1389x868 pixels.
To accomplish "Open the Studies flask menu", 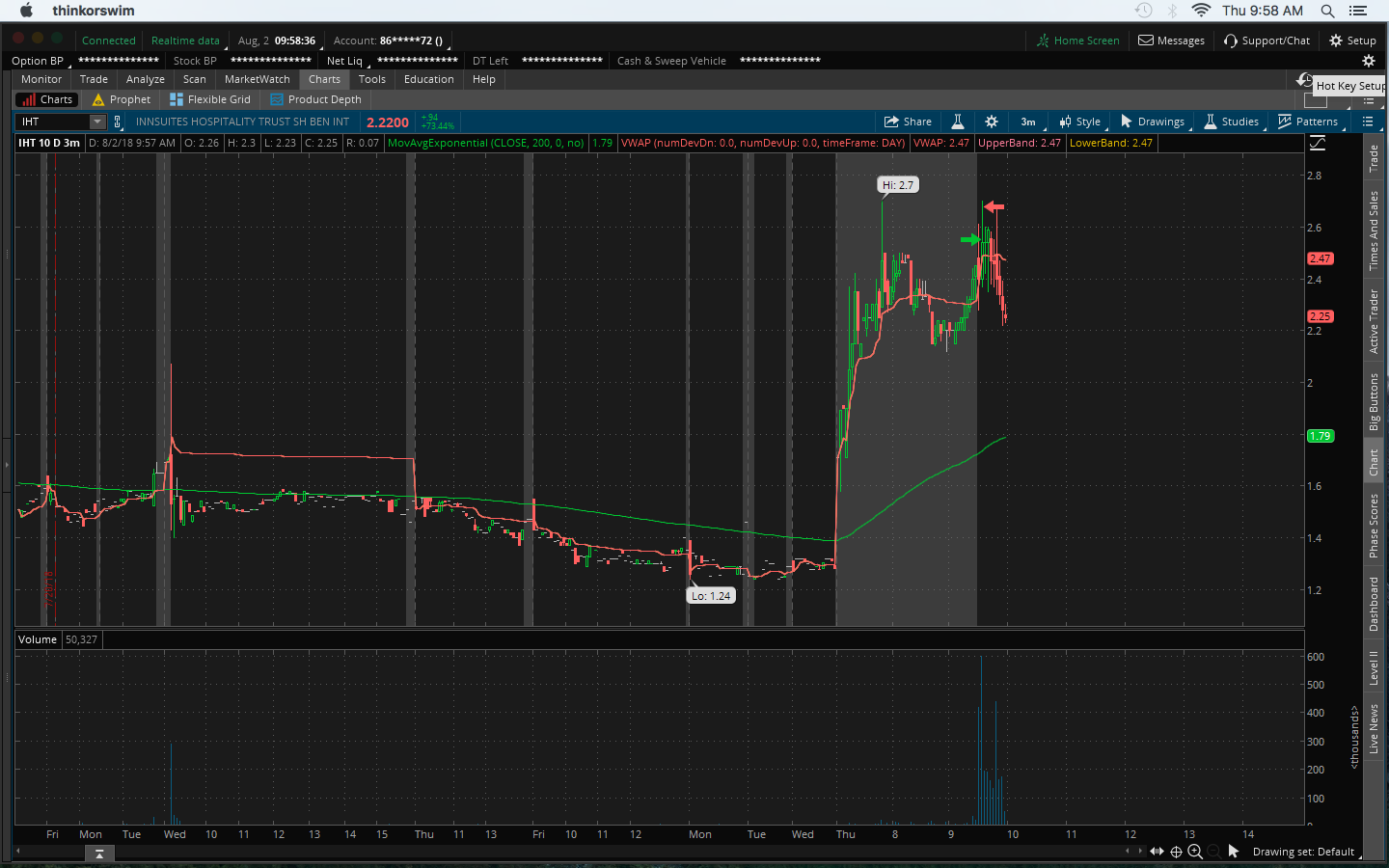I will [1231, 122].
